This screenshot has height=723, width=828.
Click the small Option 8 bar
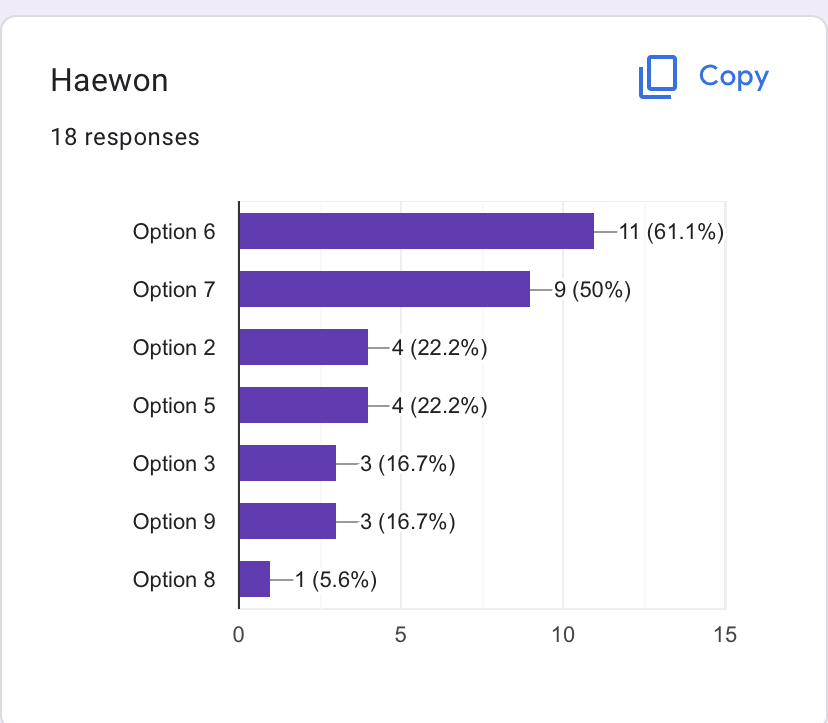pos(255,579)
